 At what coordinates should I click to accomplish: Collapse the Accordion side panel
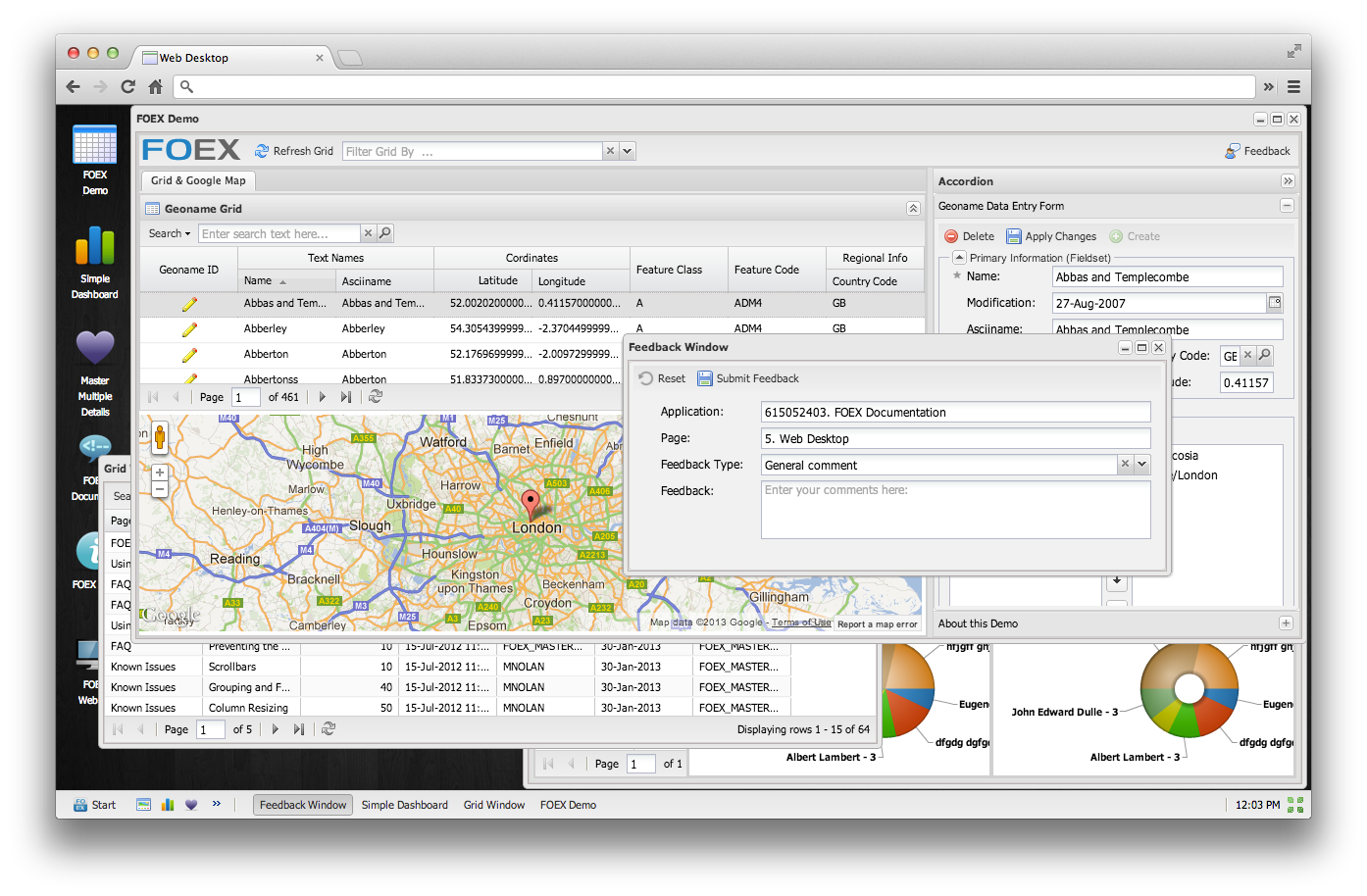click(1288, 181)
